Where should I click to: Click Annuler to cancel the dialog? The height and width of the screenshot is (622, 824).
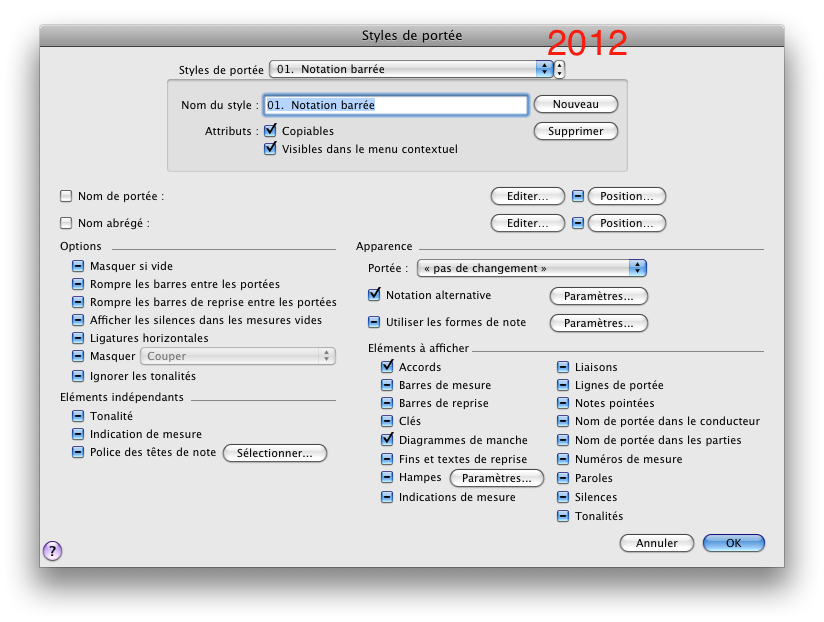click(x=656, y=543)
